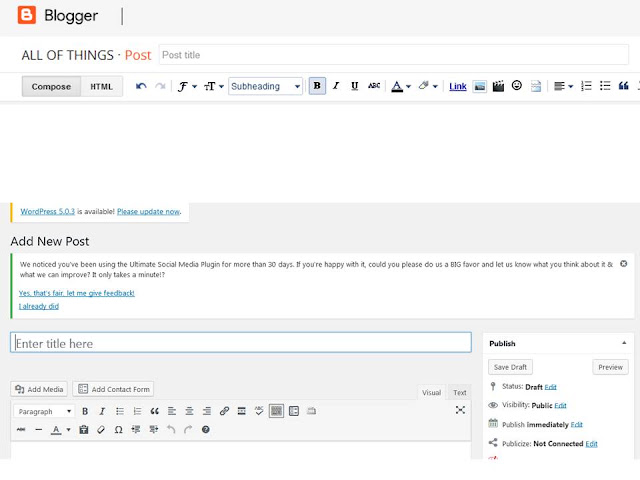Insert video with the clapperboard icon

pyautogui.click(x=498, y=86)
